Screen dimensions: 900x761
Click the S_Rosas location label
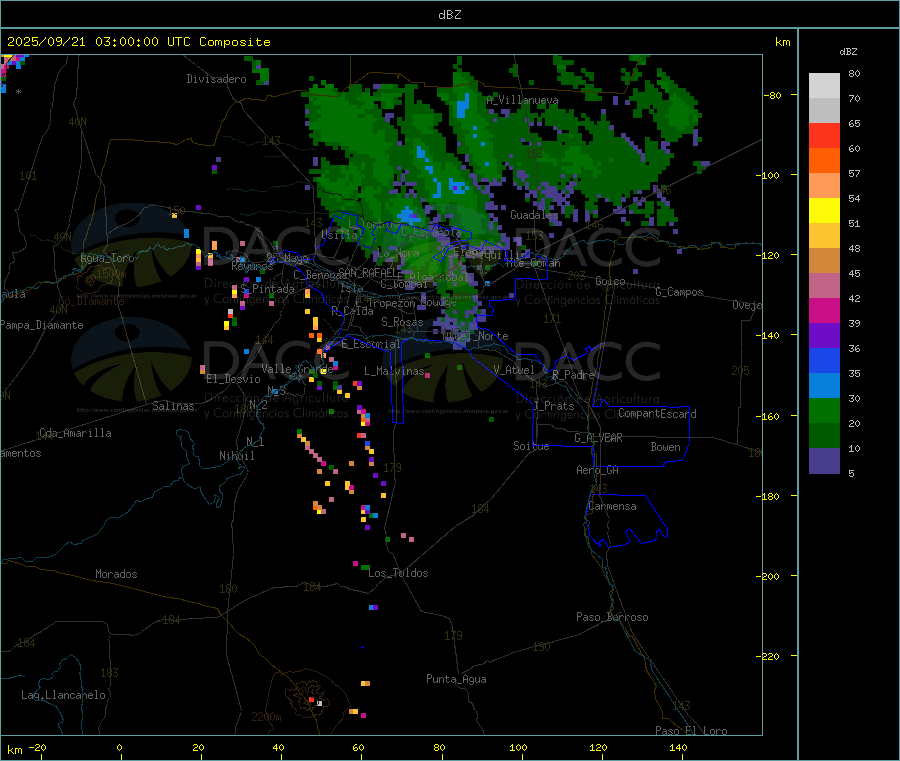pos(402,322)
